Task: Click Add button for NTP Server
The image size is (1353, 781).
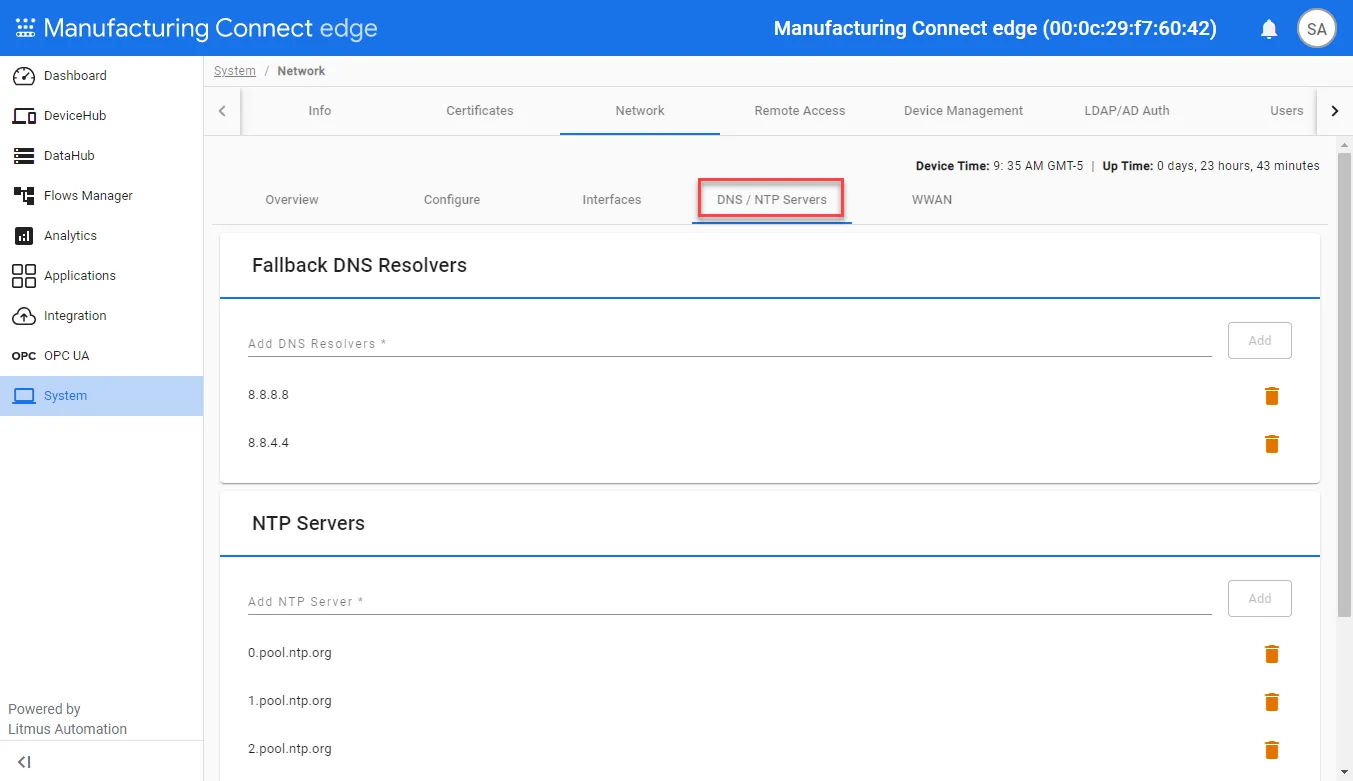Action: pos(1260,598)
